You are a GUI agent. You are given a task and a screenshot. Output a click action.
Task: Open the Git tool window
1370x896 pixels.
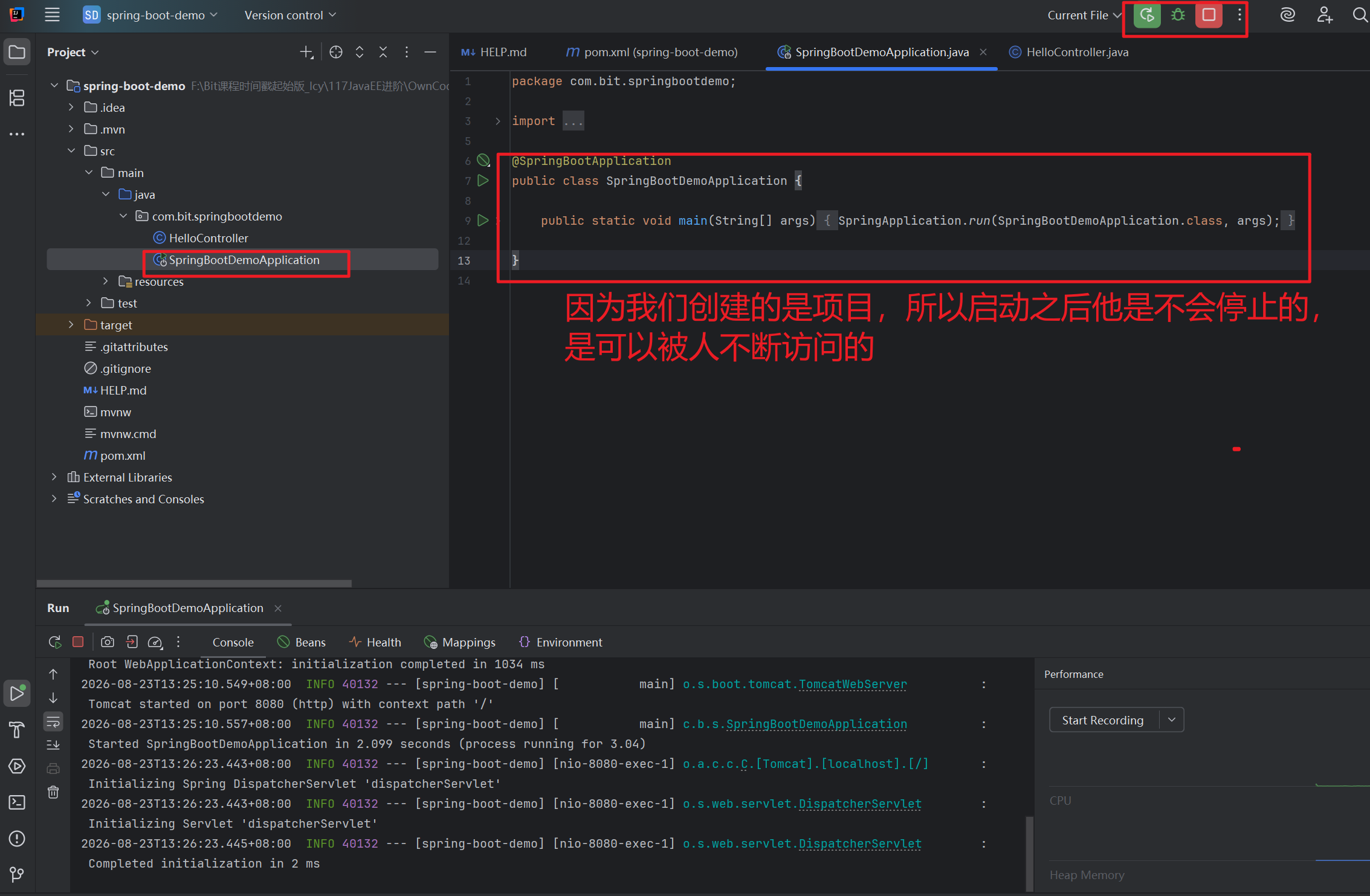[x=17, y=874]
